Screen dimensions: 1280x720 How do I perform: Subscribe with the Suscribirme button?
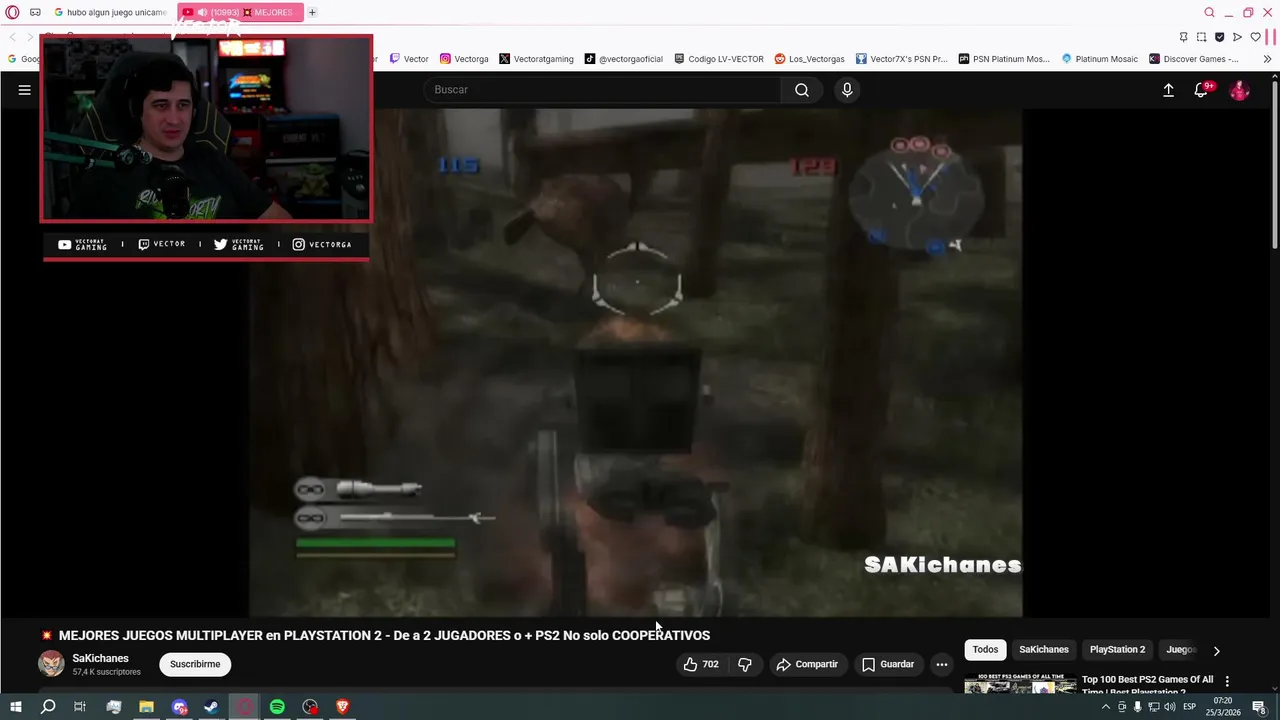coord(195,664)
